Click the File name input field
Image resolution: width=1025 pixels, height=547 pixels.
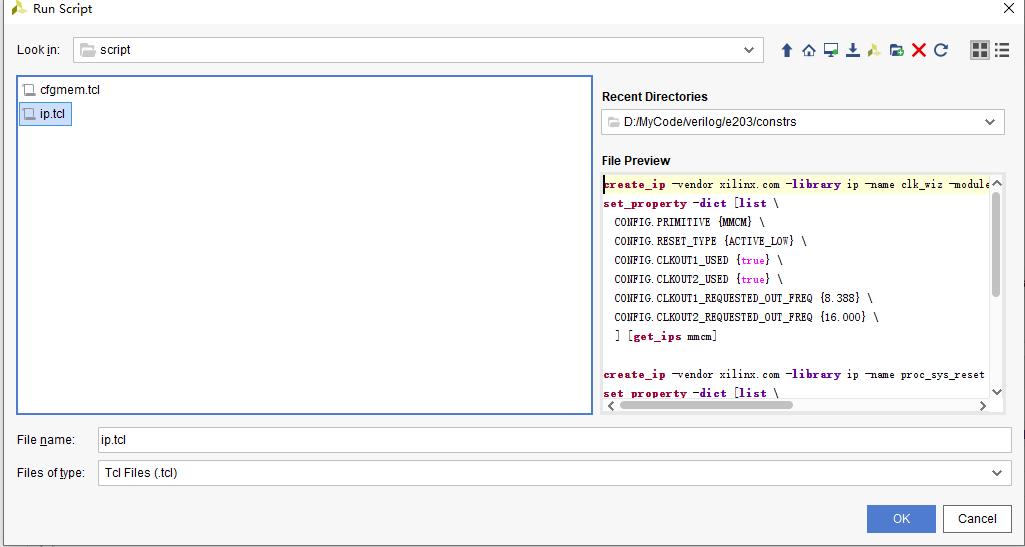click(554, 440)
